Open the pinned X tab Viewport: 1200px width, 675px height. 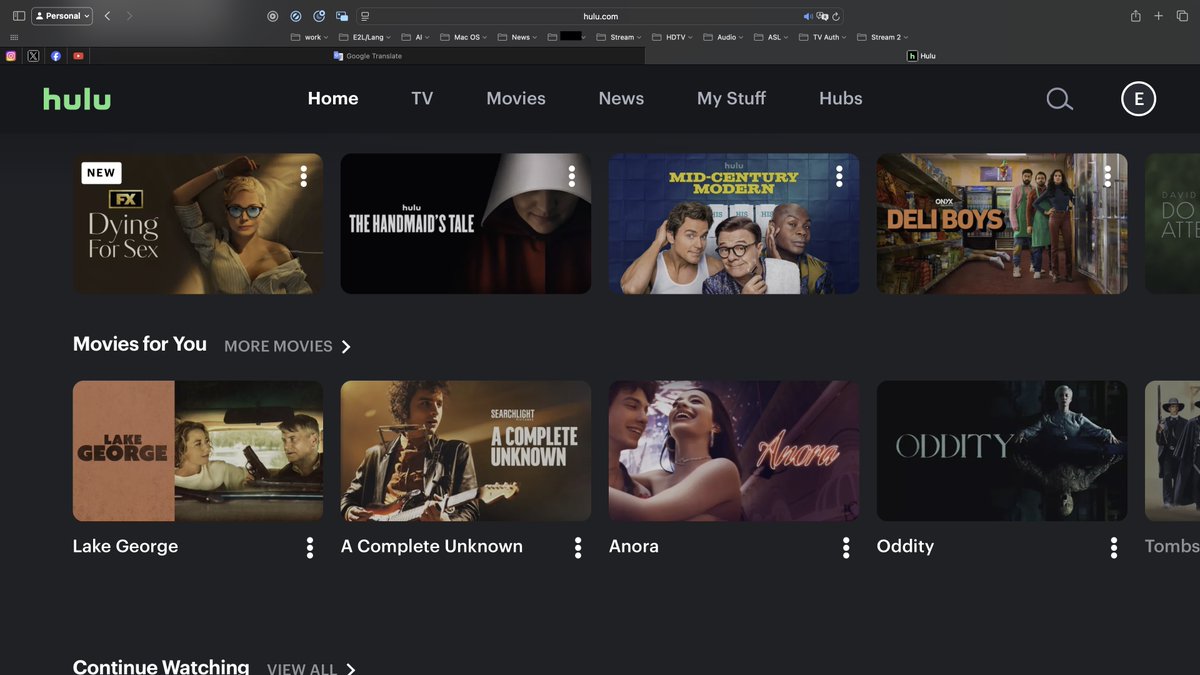tap(33, 56)
